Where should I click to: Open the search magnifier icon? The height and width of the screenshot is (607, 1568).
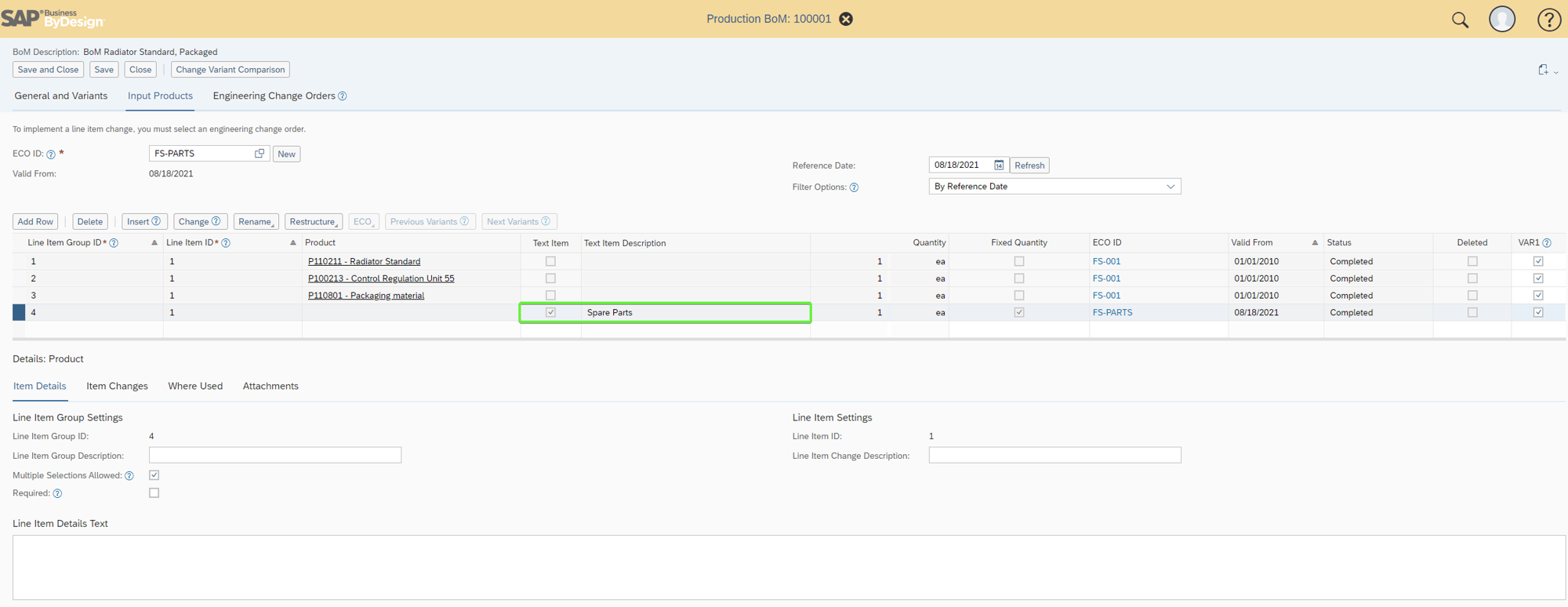(1460, 20)
